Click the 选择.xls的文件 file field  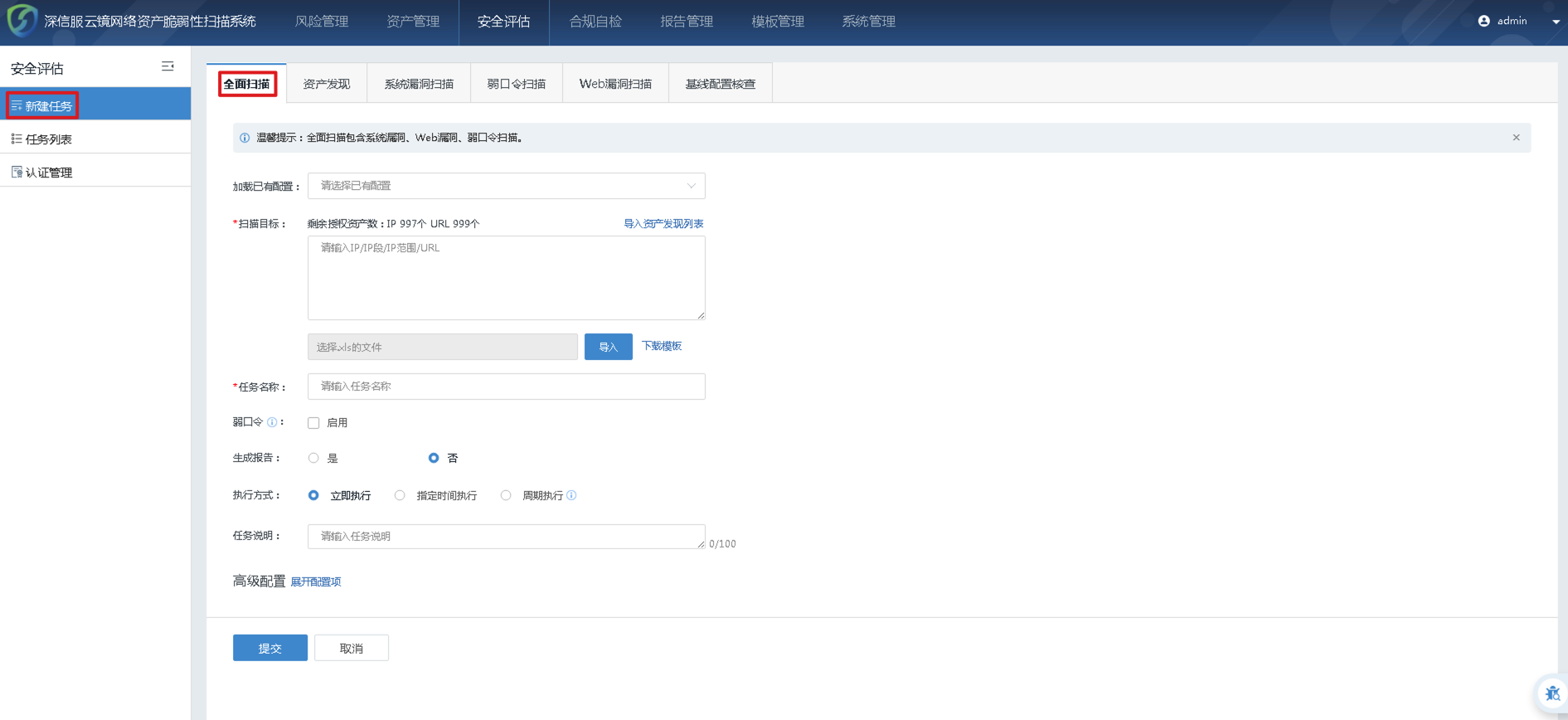(x=443, y=347)
